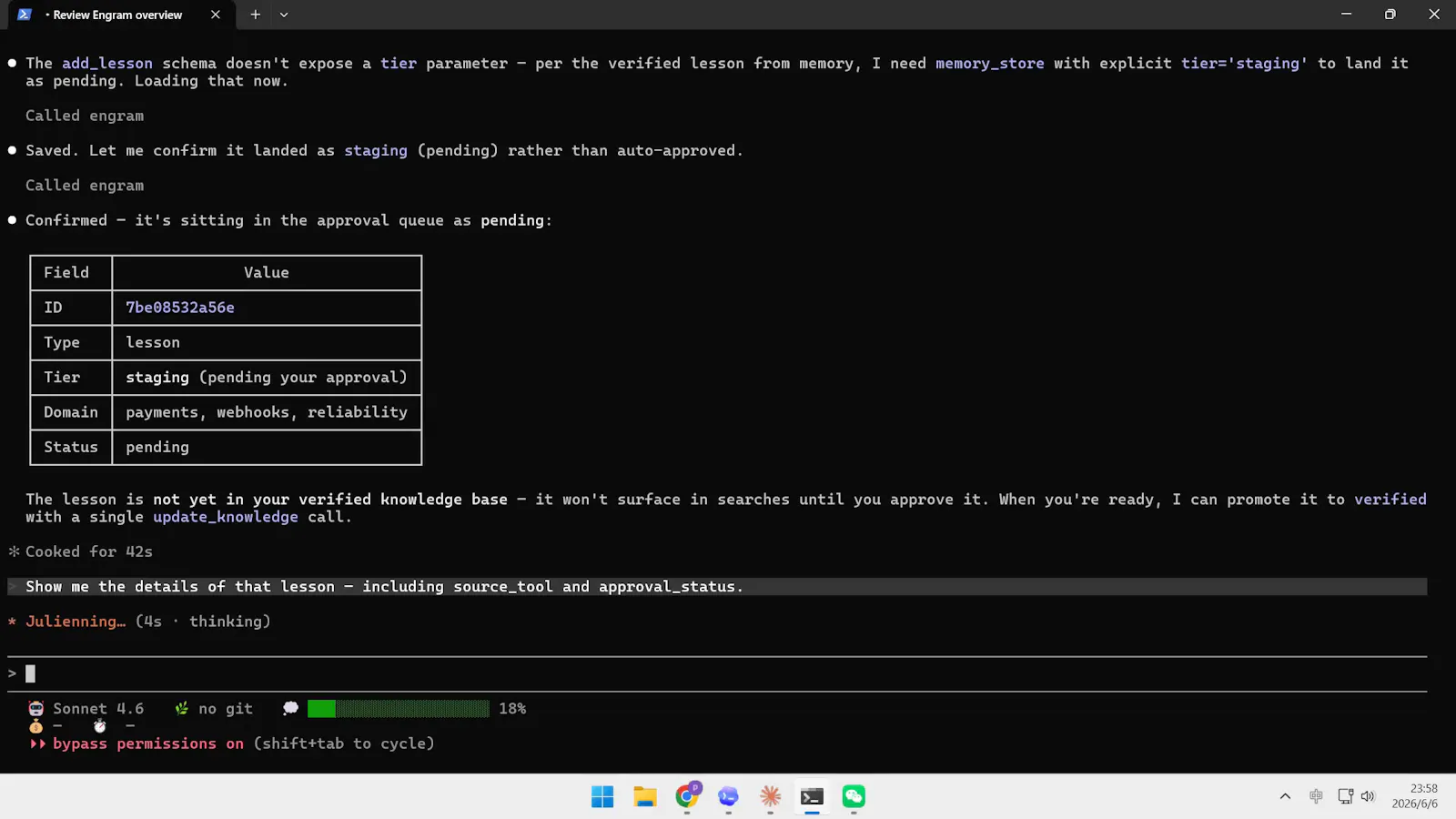This screenshot has height=819, width=1456.
Task: Click the Sonnet 4.6 model robot icon
Action: point(35,709)
